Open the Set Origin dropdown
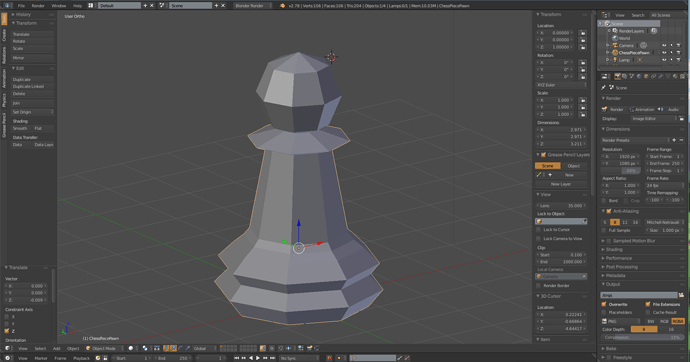The height and width of the screenshot is (362, 690). pos(33,112)
